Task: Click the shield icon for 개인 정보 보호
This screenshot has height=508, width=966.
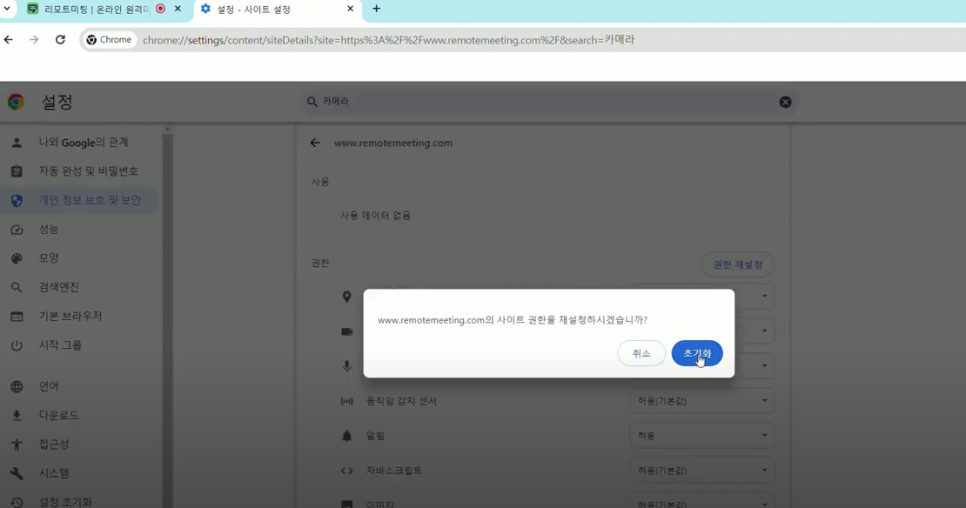Action: [17, 200]
